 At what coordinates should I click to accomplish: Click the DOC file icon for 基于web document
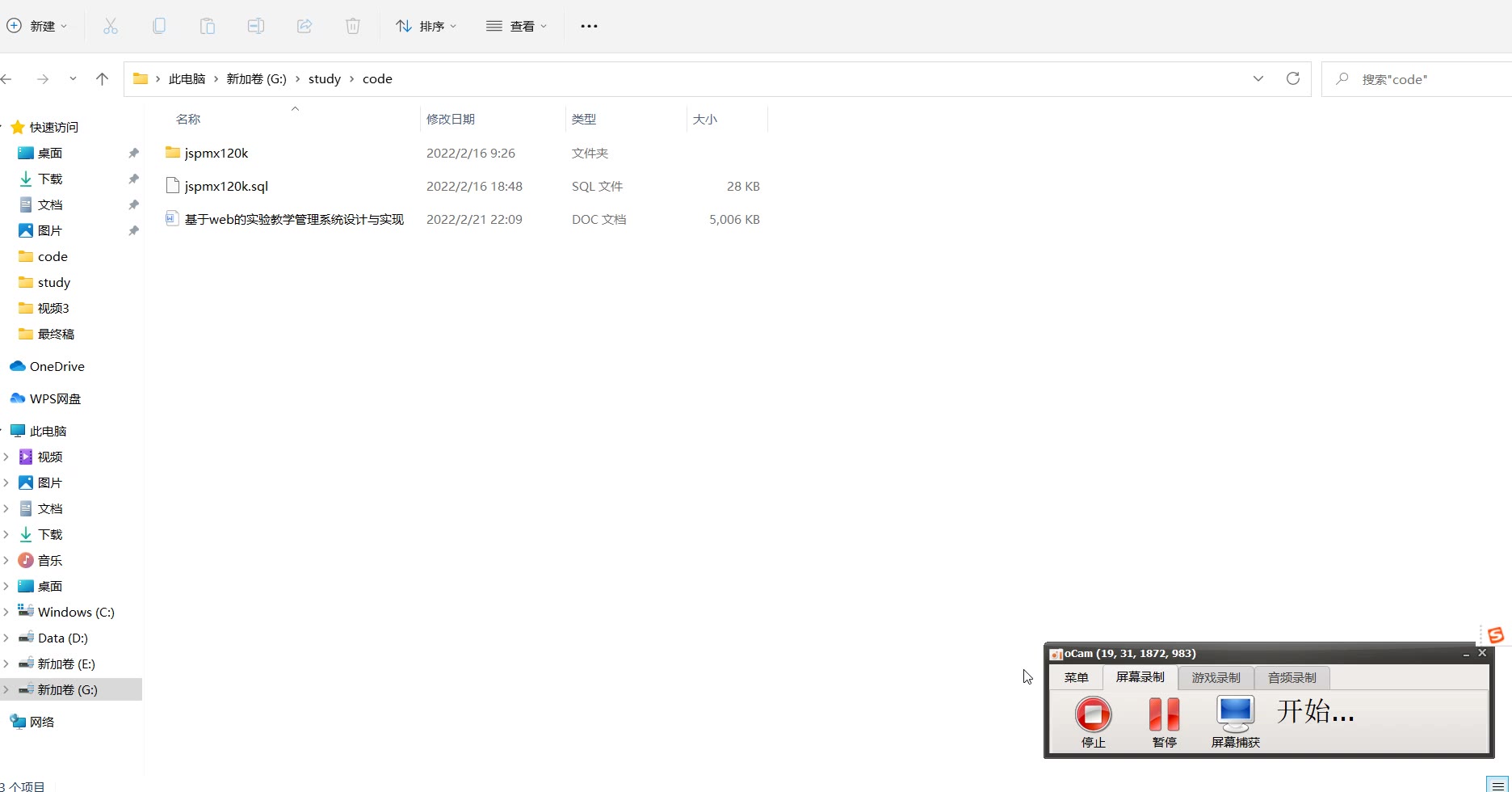pos(172,218)
